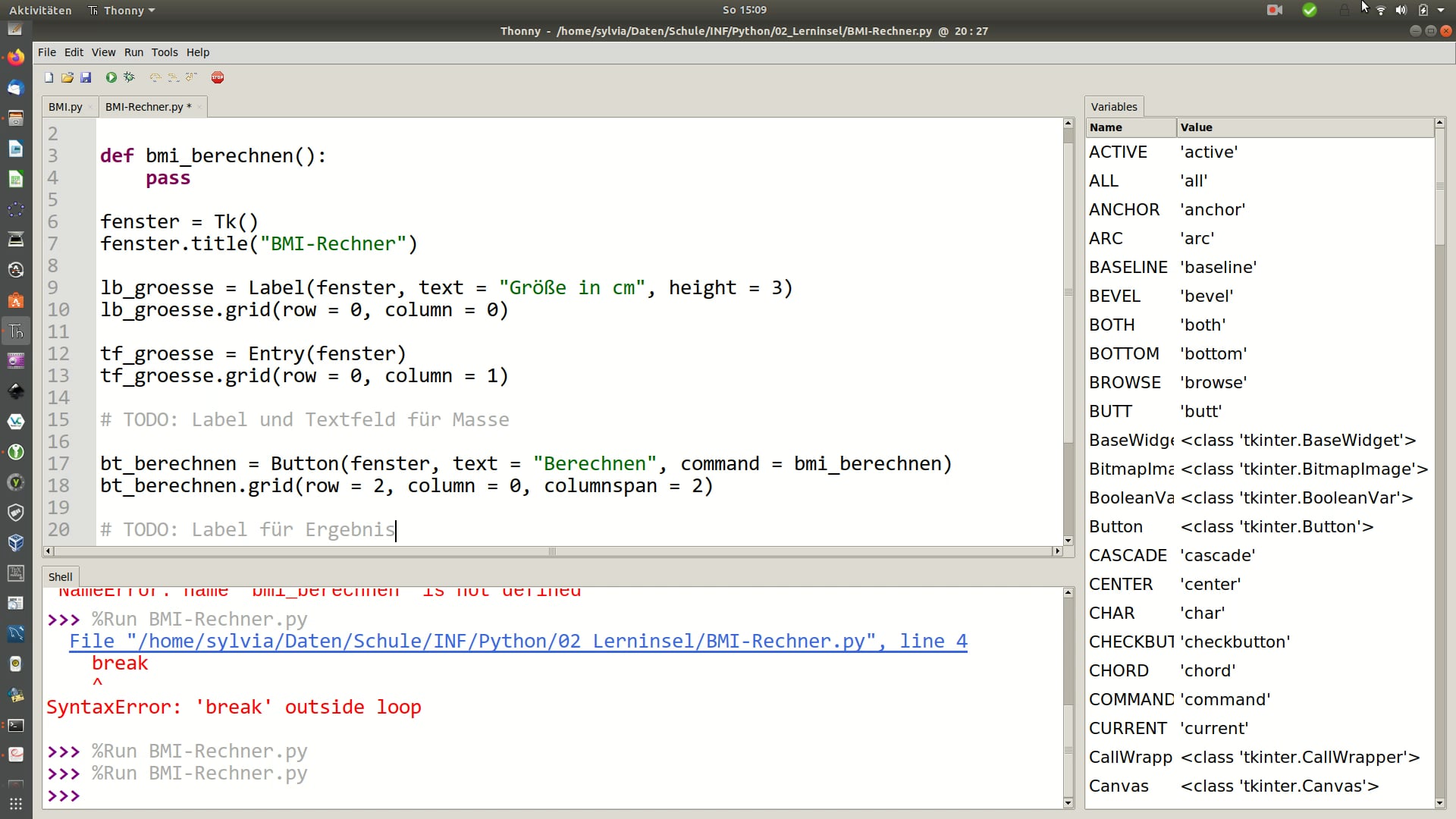Open the Run menu
Viewport: 1456px width, 819px height.
(133, 52)
